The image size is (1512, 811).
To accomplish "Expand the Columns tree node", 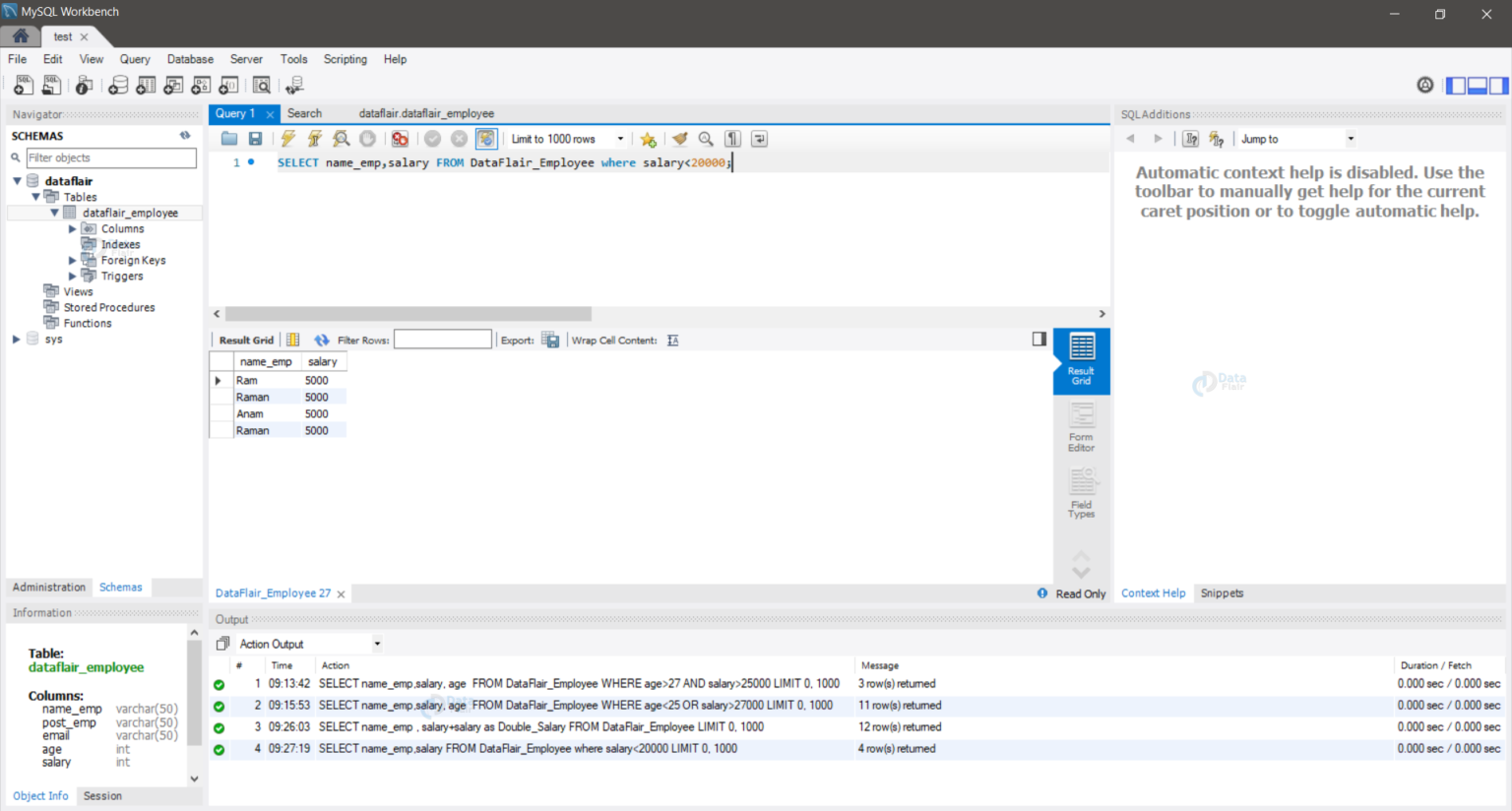I will (x=72, y=228).
